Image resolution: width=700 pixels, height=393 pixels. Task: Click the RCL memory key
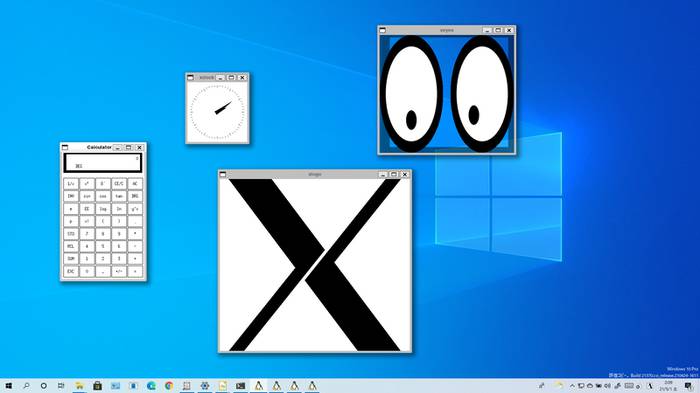pyautogui.click(x=71, y=246)
